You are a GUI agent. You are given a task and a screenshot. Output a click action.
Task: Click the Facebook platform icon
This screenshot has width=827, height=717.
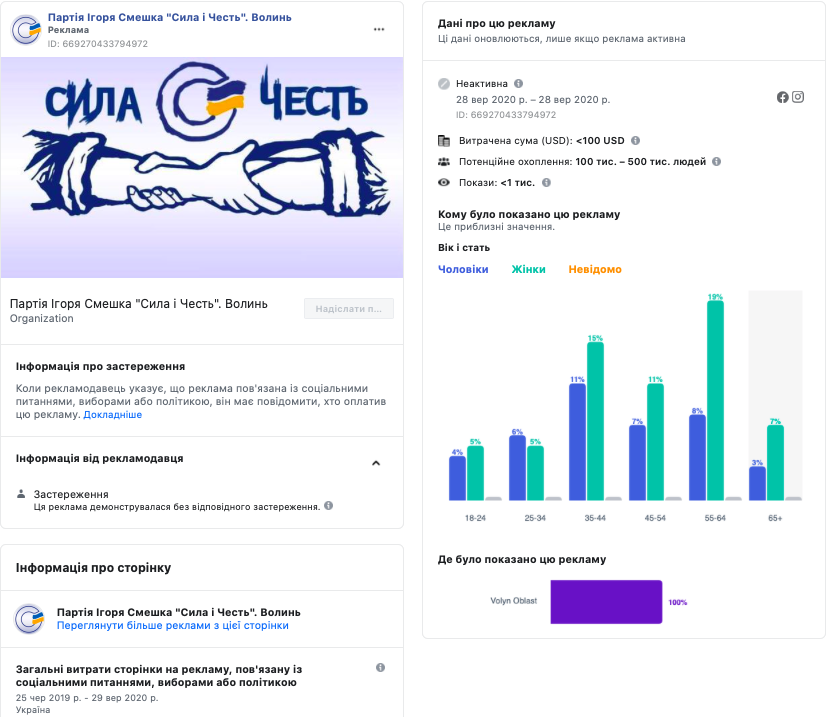click(x=783, y=97)
